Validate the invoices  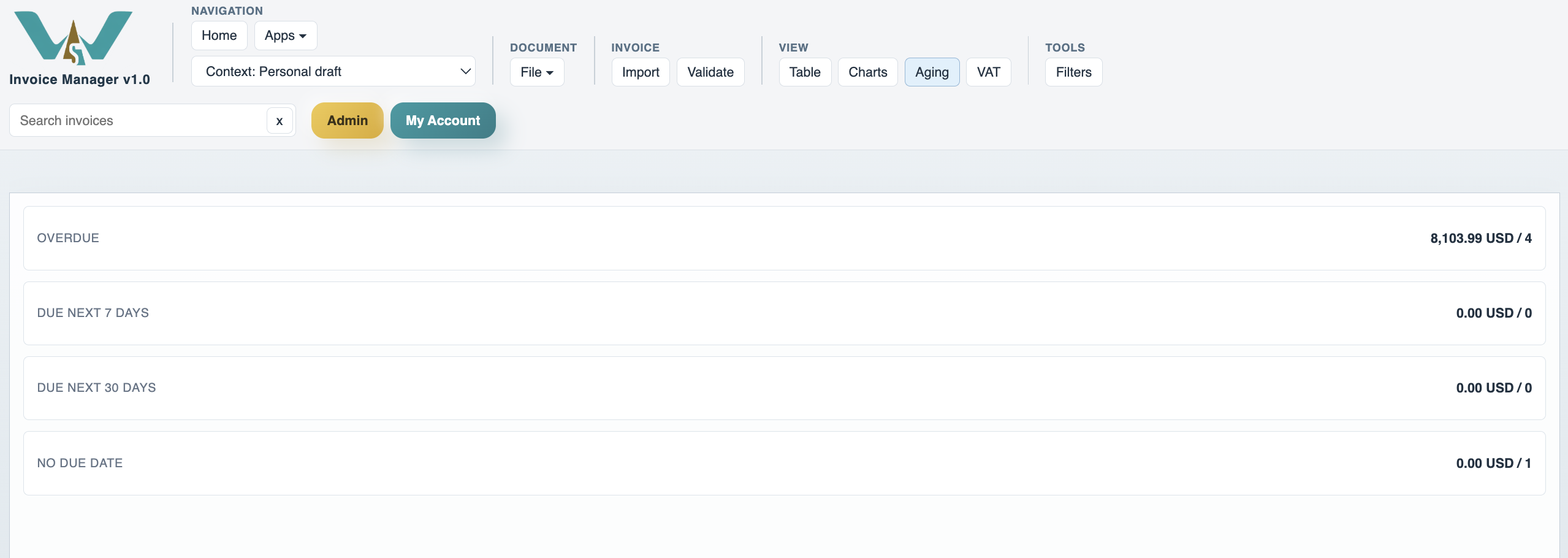click(x=710, y=72)
